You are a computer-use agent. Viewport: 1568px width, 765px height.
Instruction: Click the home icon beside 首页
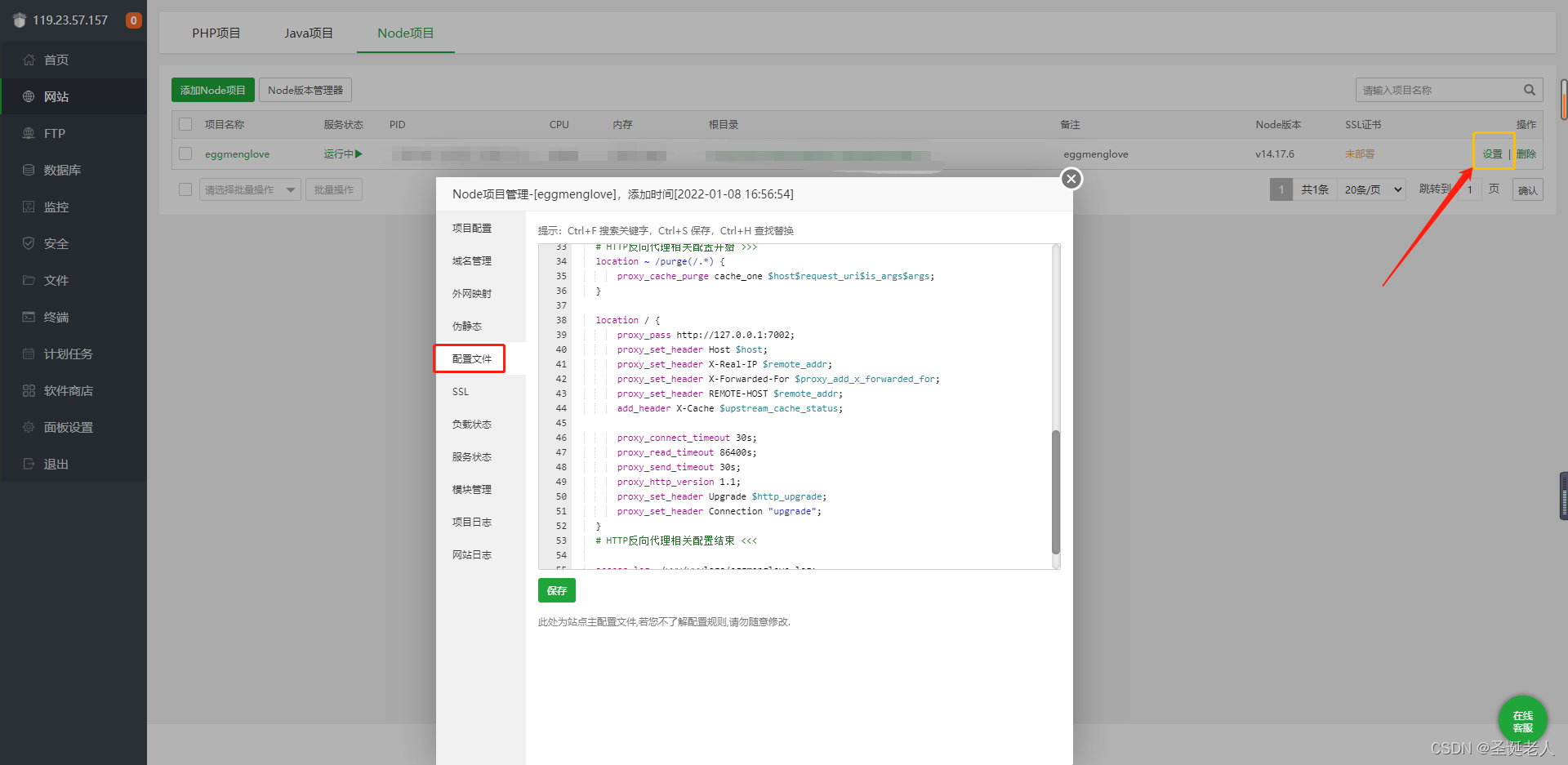[x=29, y=60]
